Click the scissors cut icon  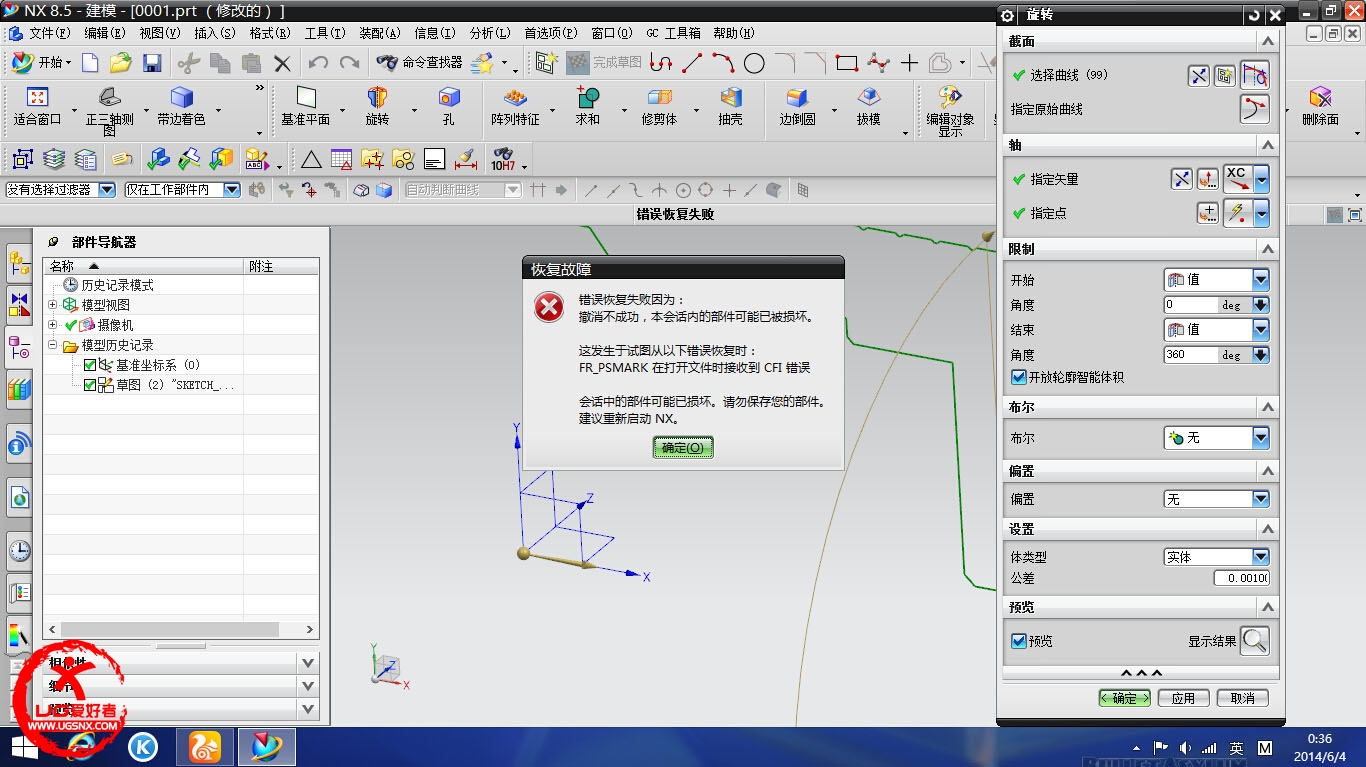click(x=189, y=63)
